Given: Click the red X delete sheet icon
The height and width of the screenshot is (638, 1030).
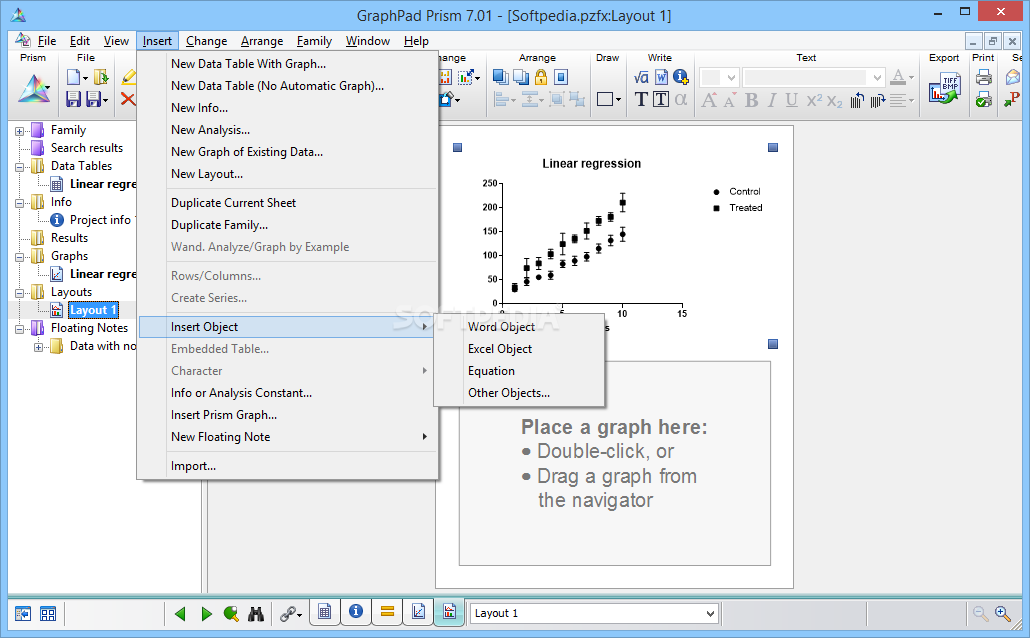Looking at the screenshot, I should (128, 99).
